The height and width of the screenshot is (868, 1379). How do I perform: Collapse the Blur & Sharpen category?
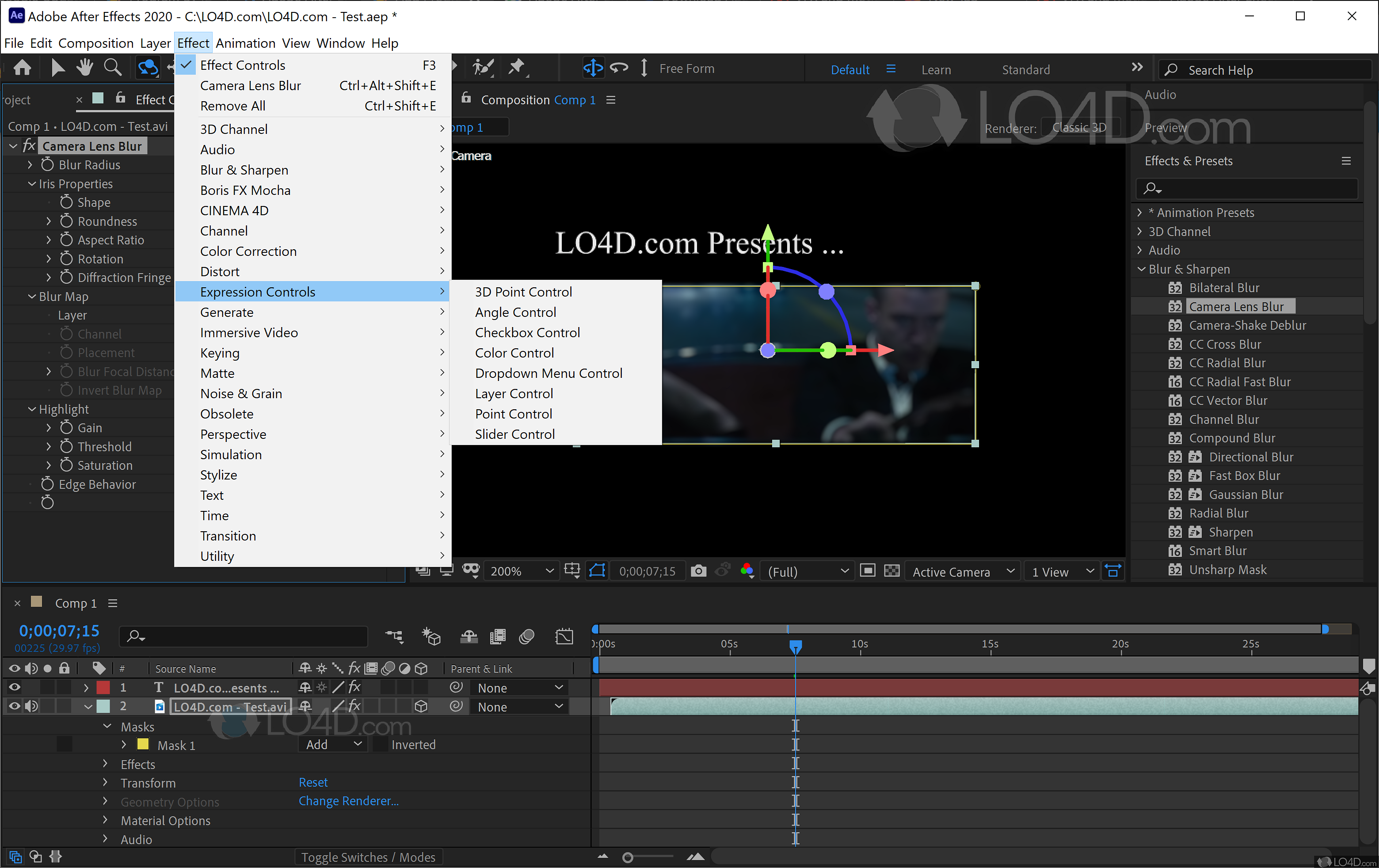[x=1141, y=269]
